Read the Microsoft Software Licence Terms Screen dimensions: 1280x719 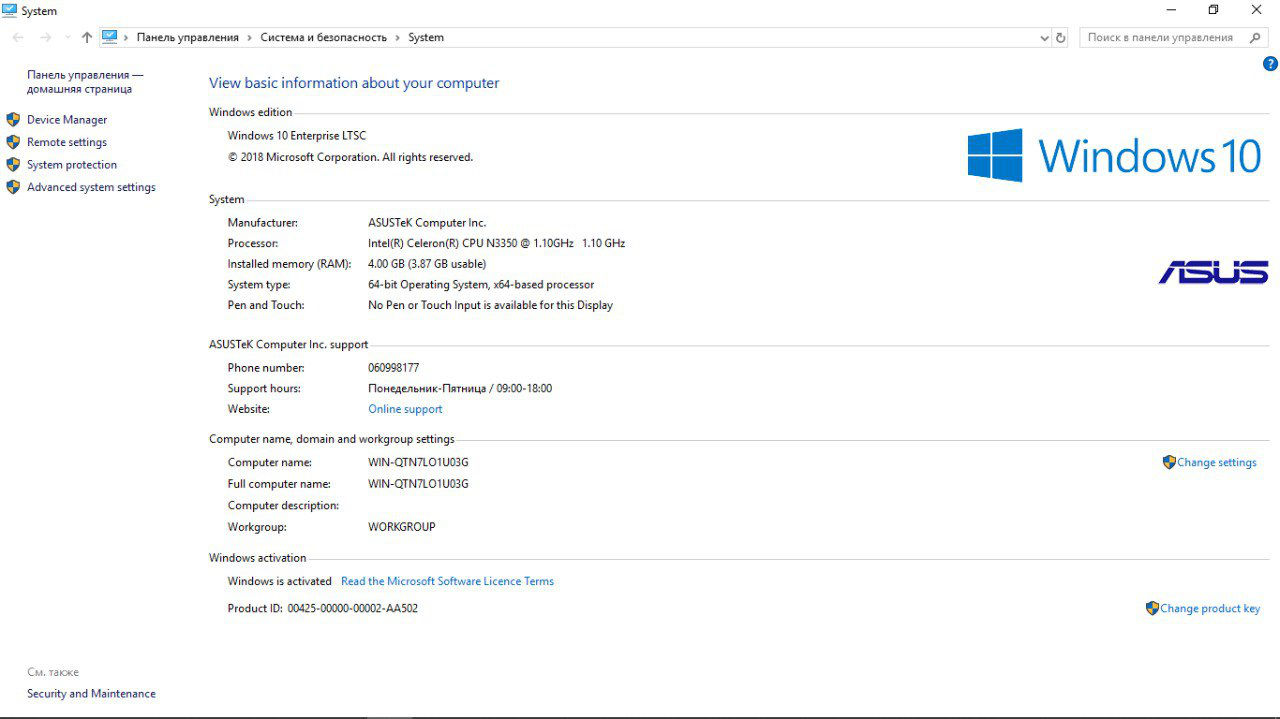click(x=447, y=580)
